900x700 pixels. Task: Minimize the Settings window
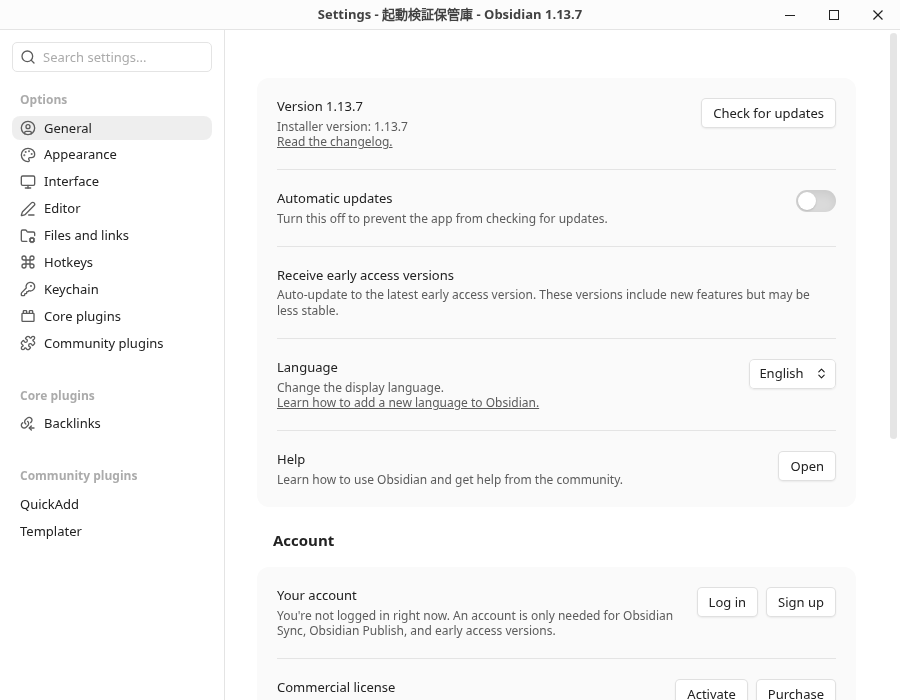(790, 15)
